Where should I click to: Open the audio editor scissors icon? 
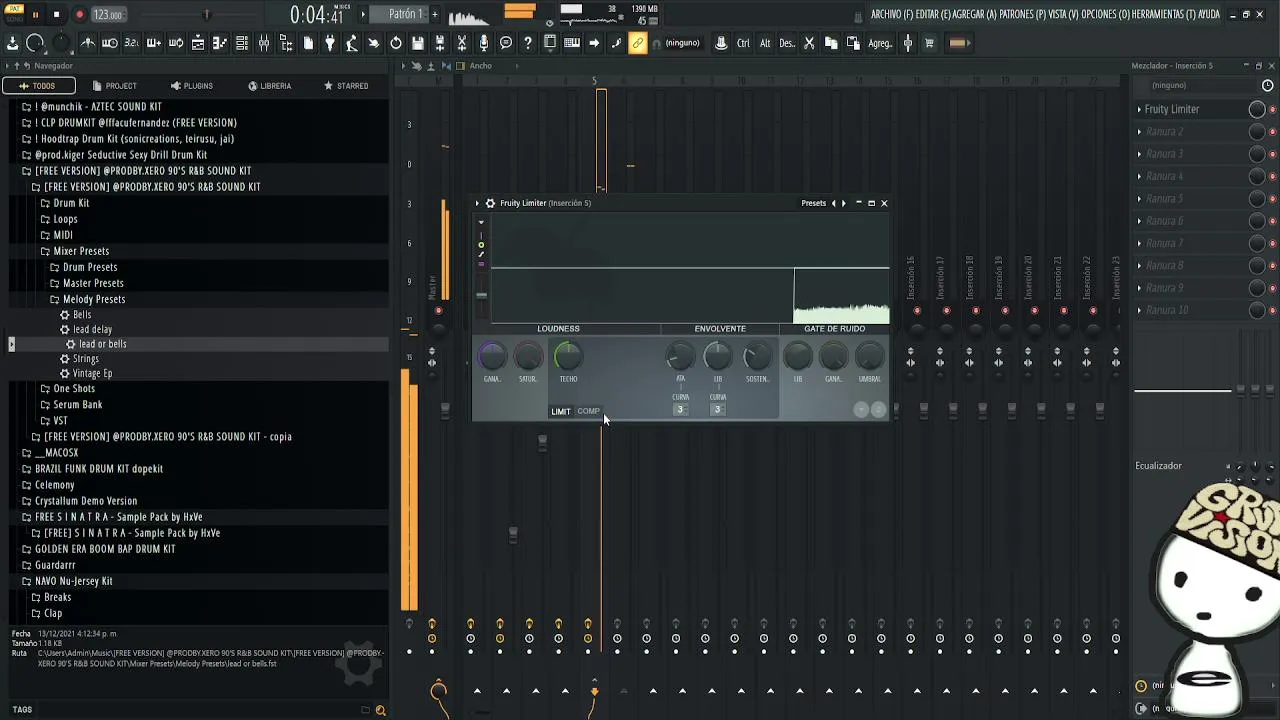tap(462, 43)
